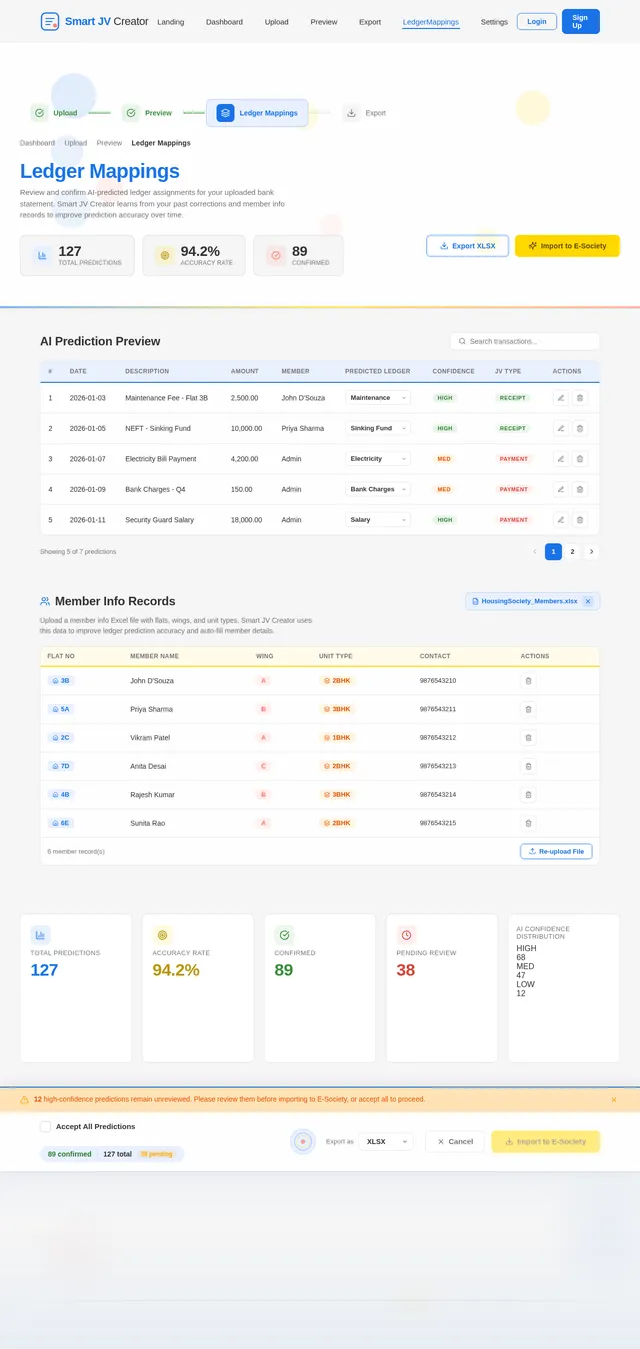This screenshot has height=1349, width=640.
Task: Open the Settings nav item
Action: coord(494,21)
